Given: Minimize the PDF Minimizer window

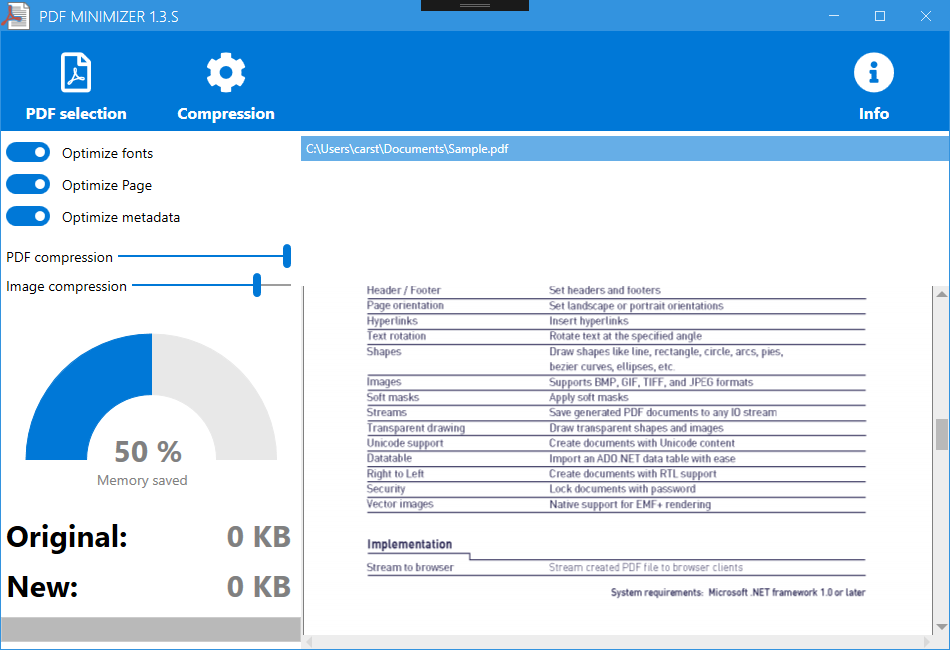Looking at the screenshot, I should click(834, 16).
